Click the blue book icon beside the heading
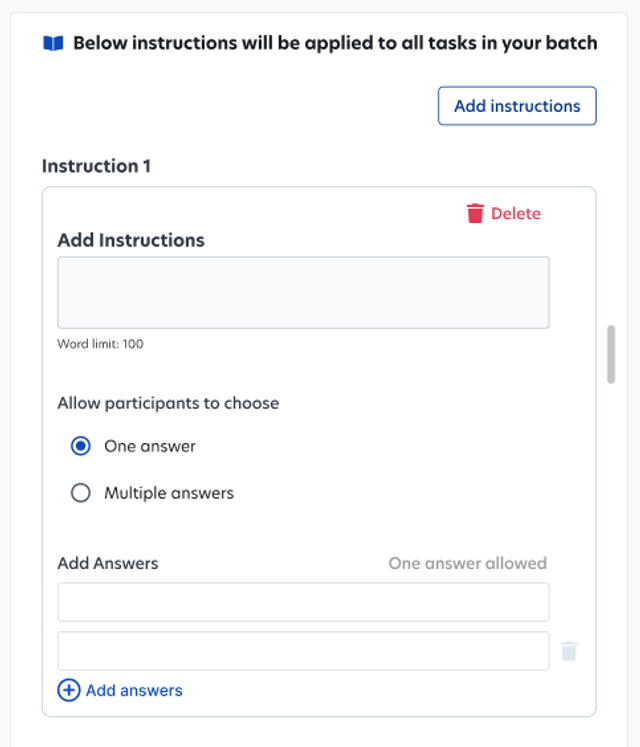This screenshot has height=747, width=640. [x=53, y=43]
